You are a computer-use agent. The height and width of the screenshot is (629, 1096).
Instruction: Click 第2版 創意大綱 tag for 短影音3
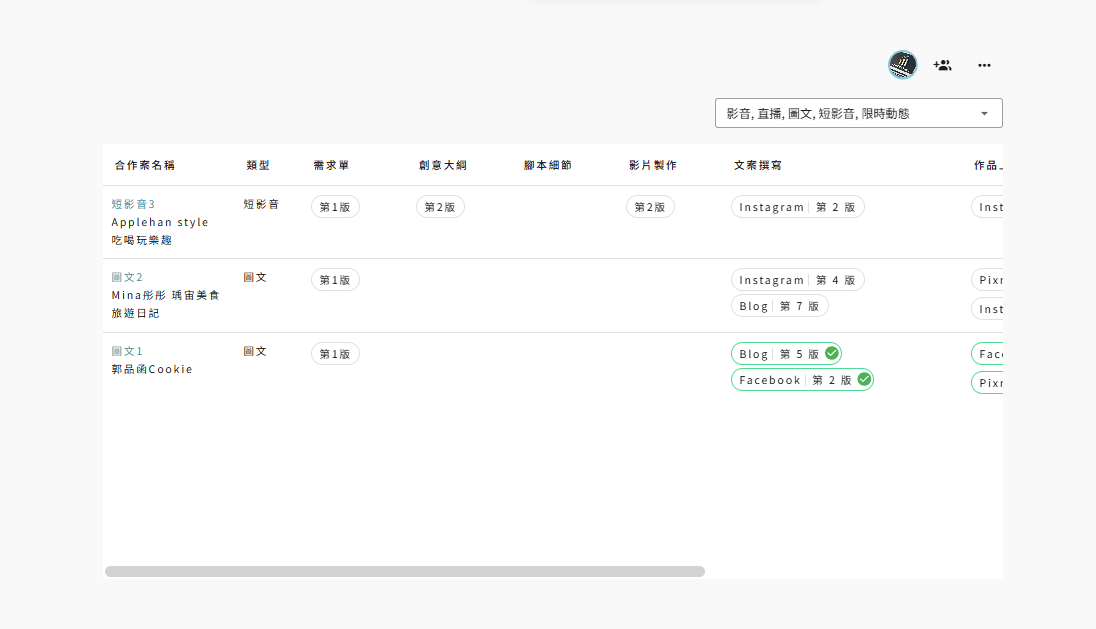[440, 207]
